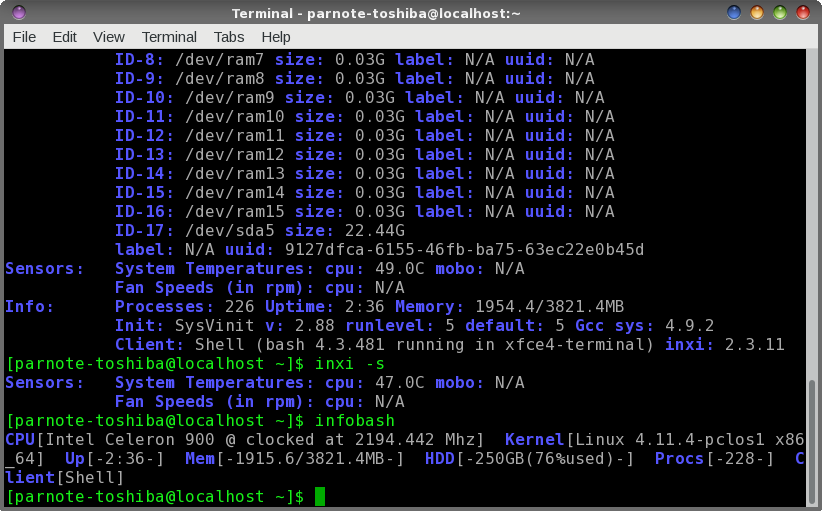The width and height of the screenshot is (822, 511).
Task: Click the 'Processes:' label
Action: [x=165, y=307]
